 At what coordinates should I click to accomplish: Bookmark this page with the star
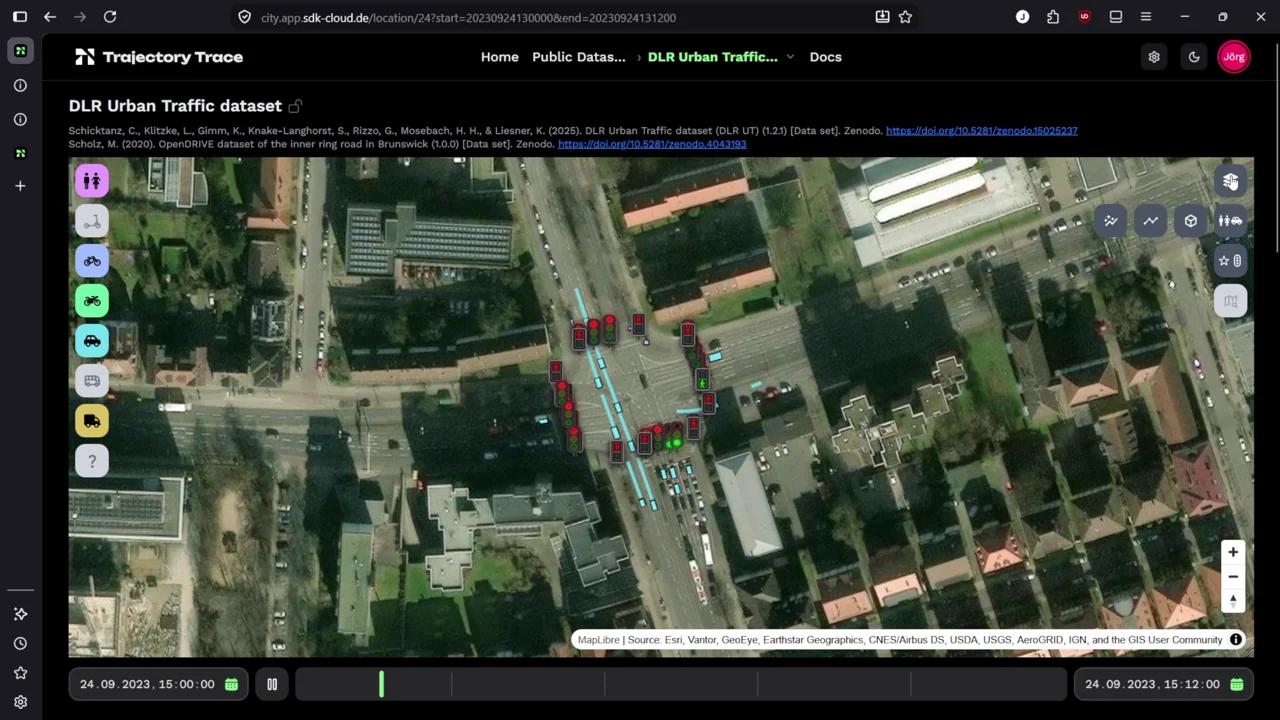[x=905, y=17]
